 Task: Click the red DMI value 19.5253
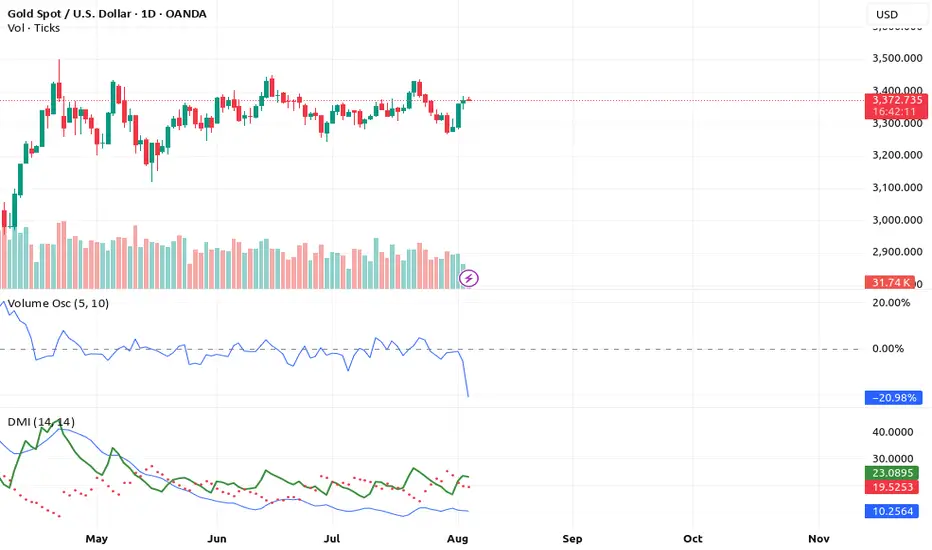(x=892, y=487)
